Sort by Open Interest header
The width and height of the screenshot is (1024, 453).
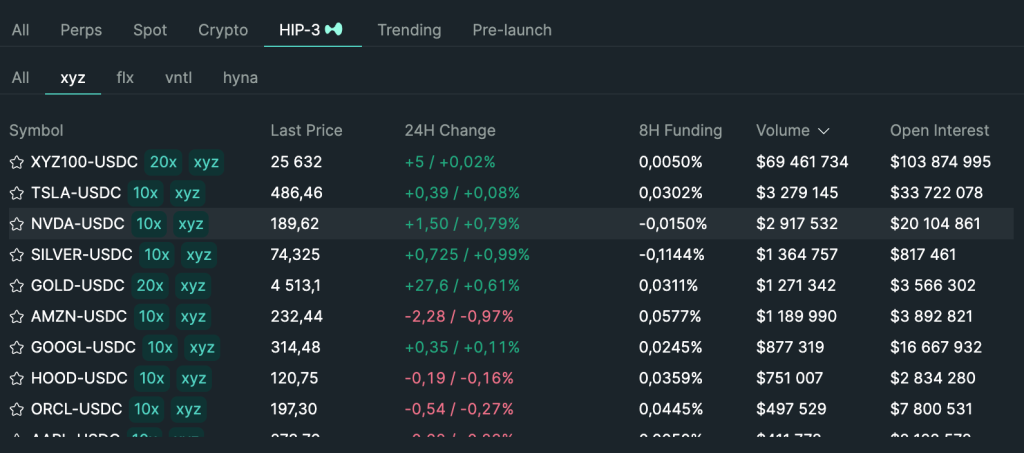(x=939, y=131)
